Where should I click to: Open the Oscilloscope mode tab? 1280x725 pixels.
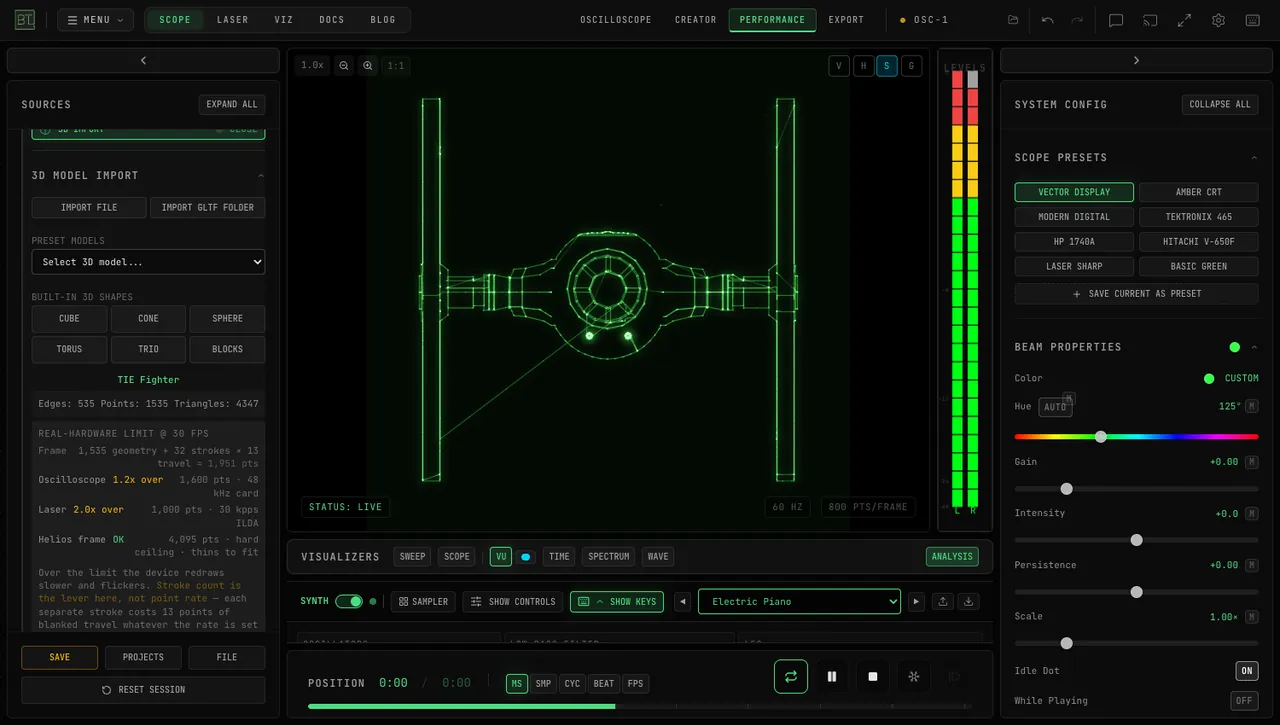pos(616,20)
